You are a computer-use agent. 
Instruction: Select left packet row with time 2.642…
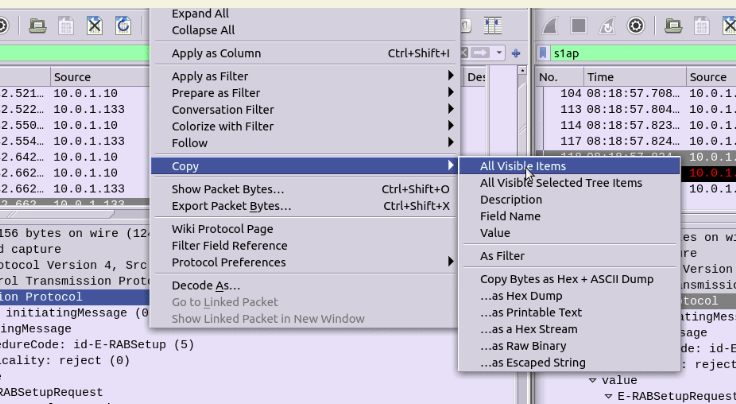coord(75,157)
